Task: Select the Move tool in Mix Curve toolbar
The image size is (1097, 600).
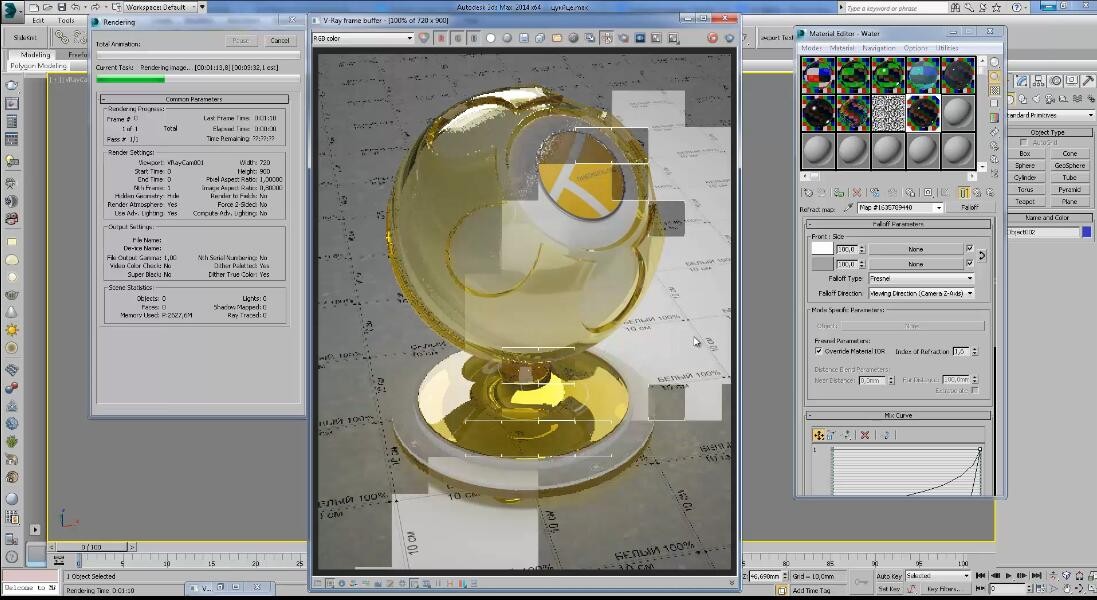Action: pyautogui.click(x=818, y=435)
